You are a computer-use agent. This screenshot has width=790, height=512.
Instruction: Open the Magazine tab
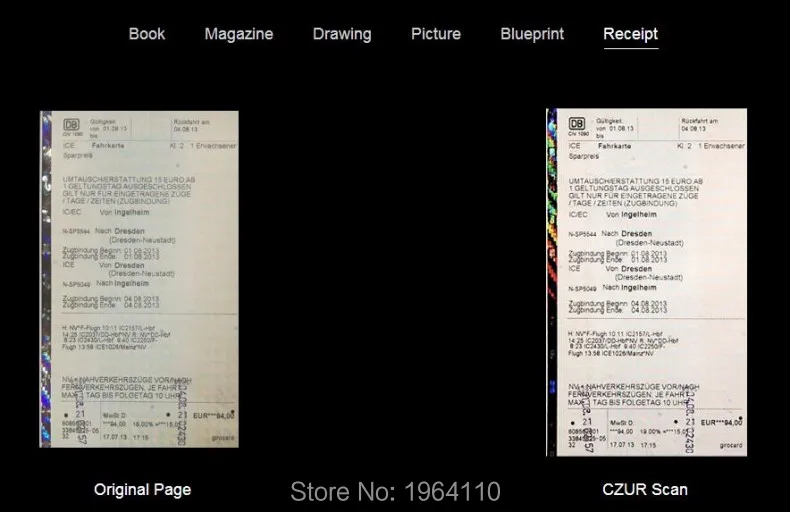pyautogui.click(x=239, y=34)
